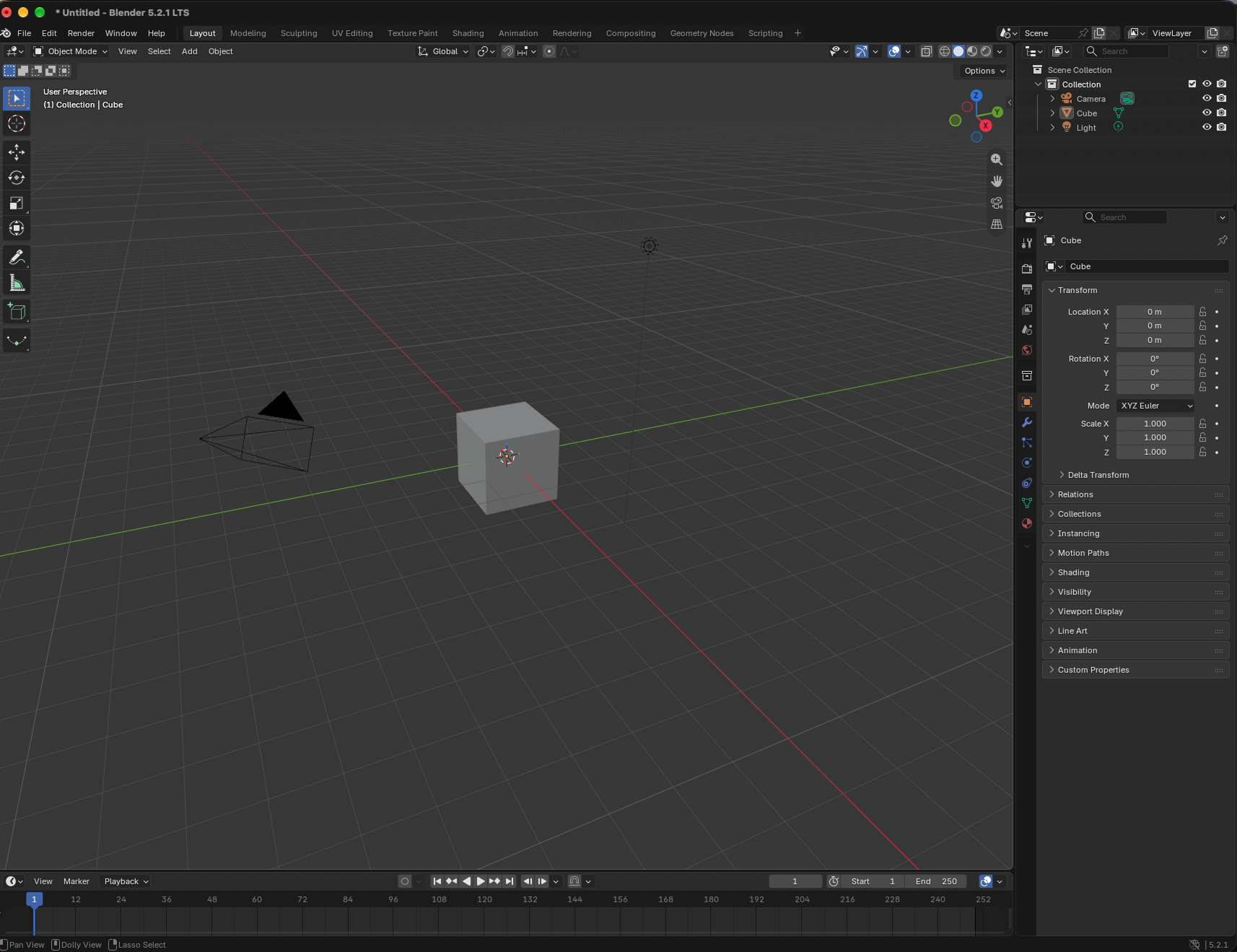Open the Add menu in viewport header
The height and width of the screenshot is (952, 1237).
189,51
